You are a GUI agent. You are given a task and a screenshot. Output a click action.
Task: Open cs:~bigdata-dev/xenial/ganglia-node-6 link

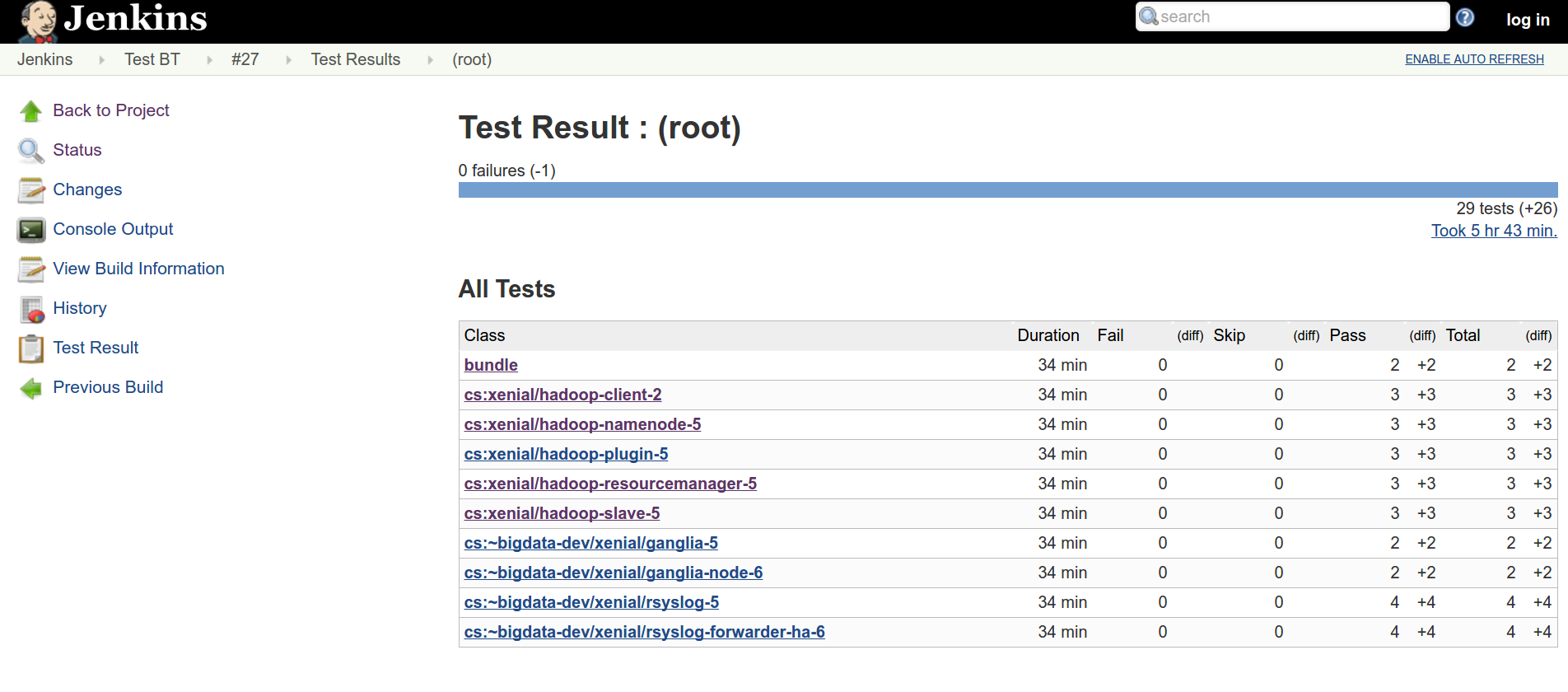[x=614, y=573]
